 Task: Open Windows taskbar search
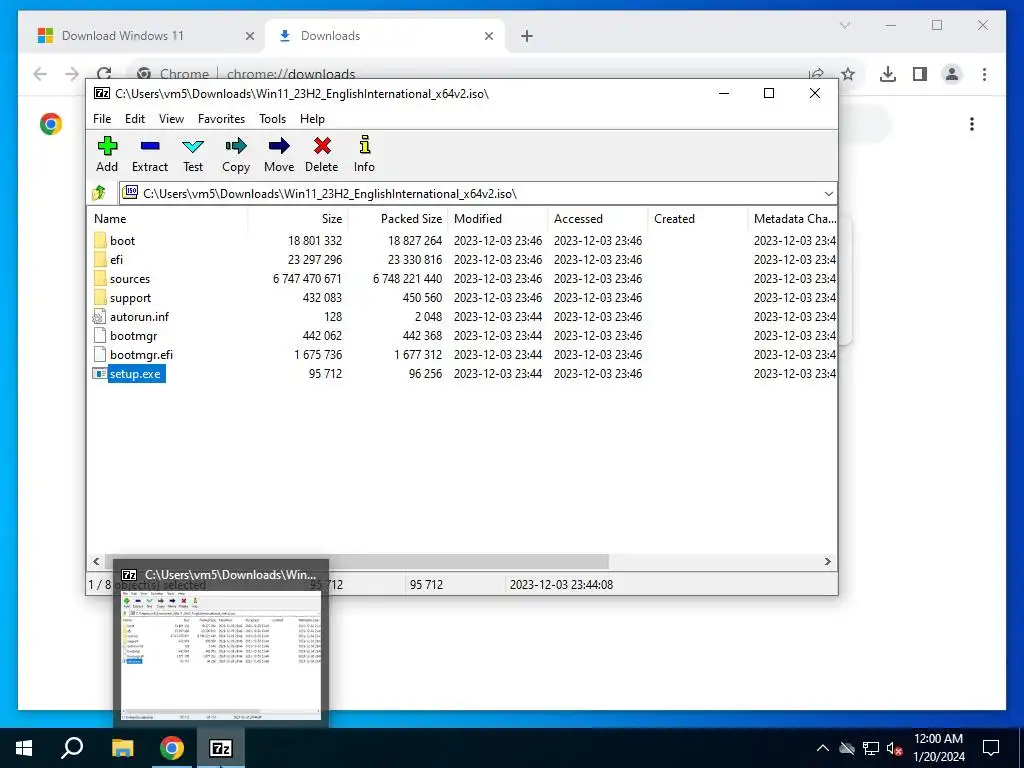pos(72,748)
